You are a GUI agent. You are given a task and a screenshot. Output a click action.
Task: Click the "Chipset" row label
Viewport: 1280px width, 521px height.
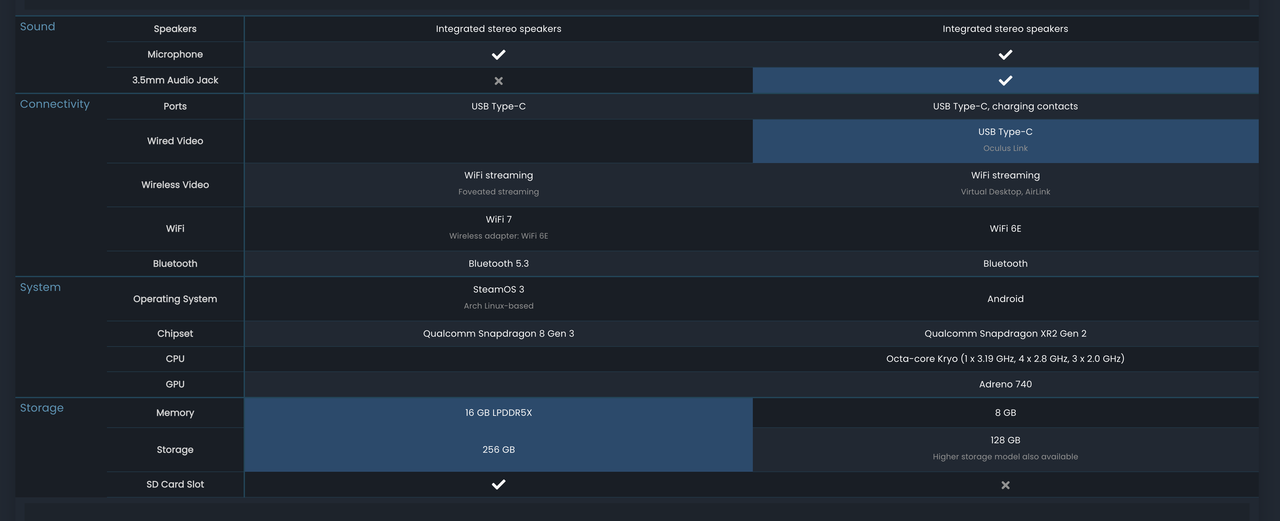pyautogui.click(x=175, y=334)
